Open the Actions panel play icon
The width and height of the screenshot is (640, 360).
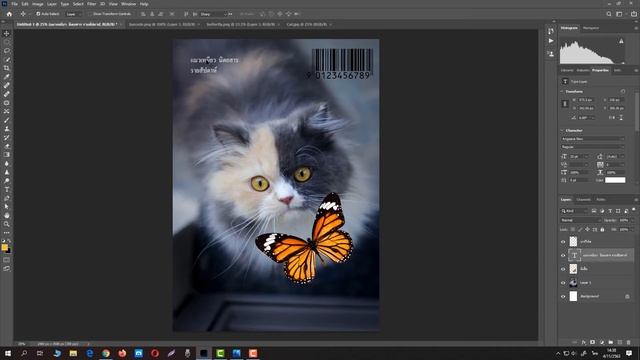pos(551,41)
